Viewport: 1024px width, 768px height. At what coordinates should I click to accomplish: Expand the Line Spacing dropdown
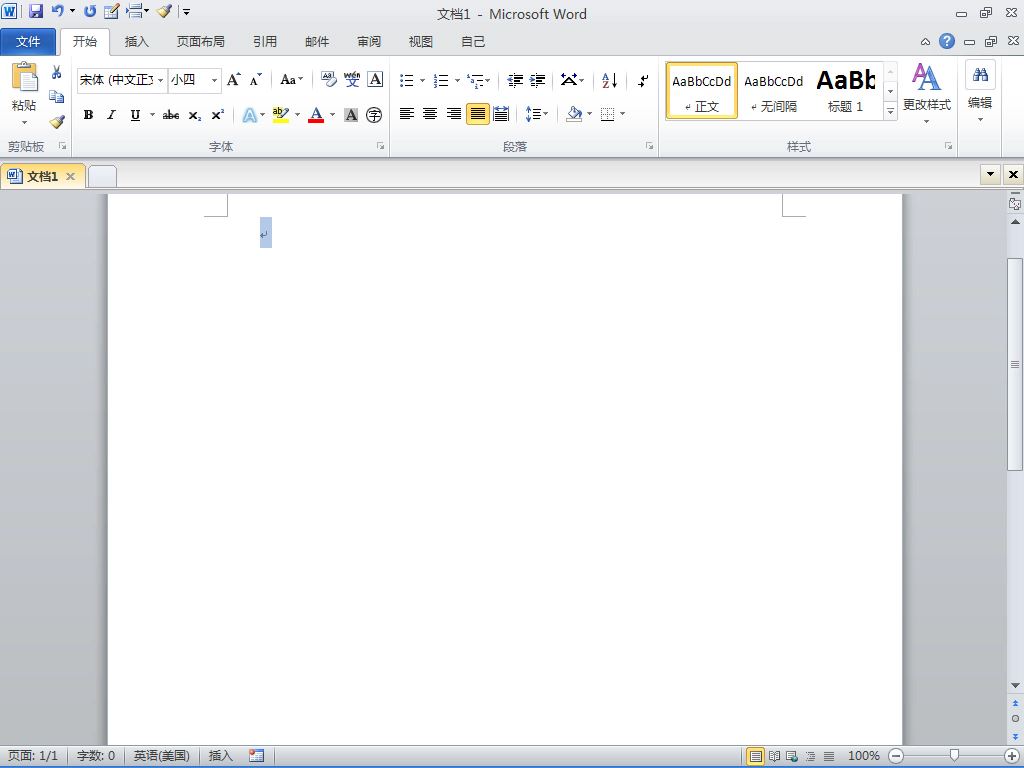coord(537,114)
